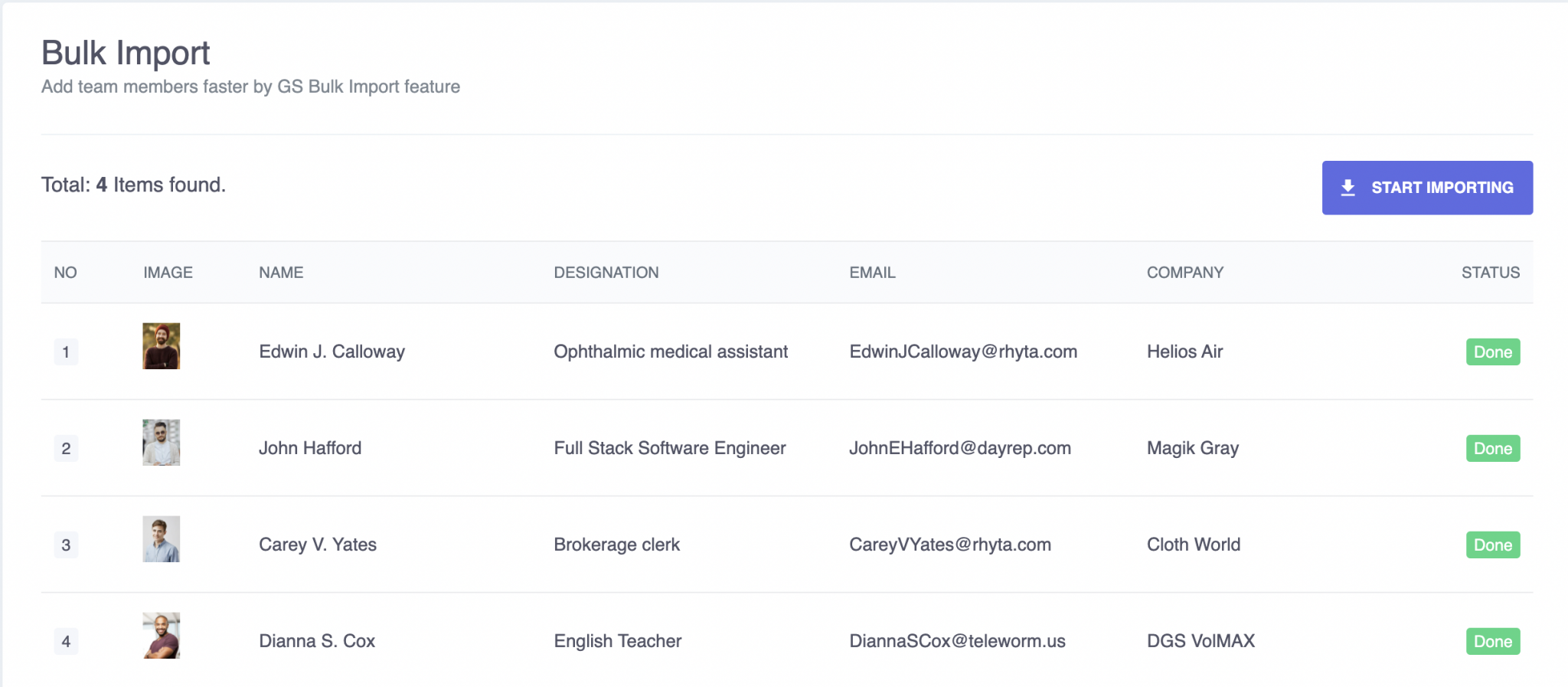Click John Hafford's avatar thumbnail
The height and width of the screenshot is (687, 1568).
(x=162, y=443)
